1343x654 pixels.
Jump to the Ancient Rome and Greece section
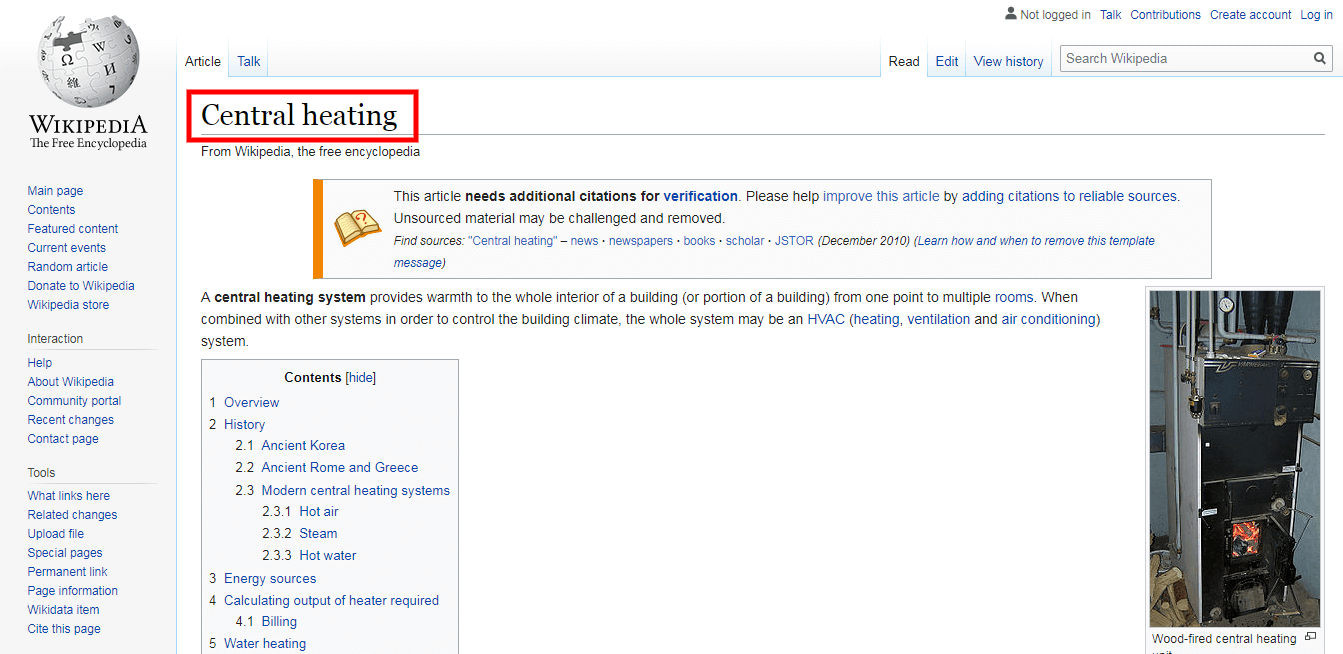[339, 467]
